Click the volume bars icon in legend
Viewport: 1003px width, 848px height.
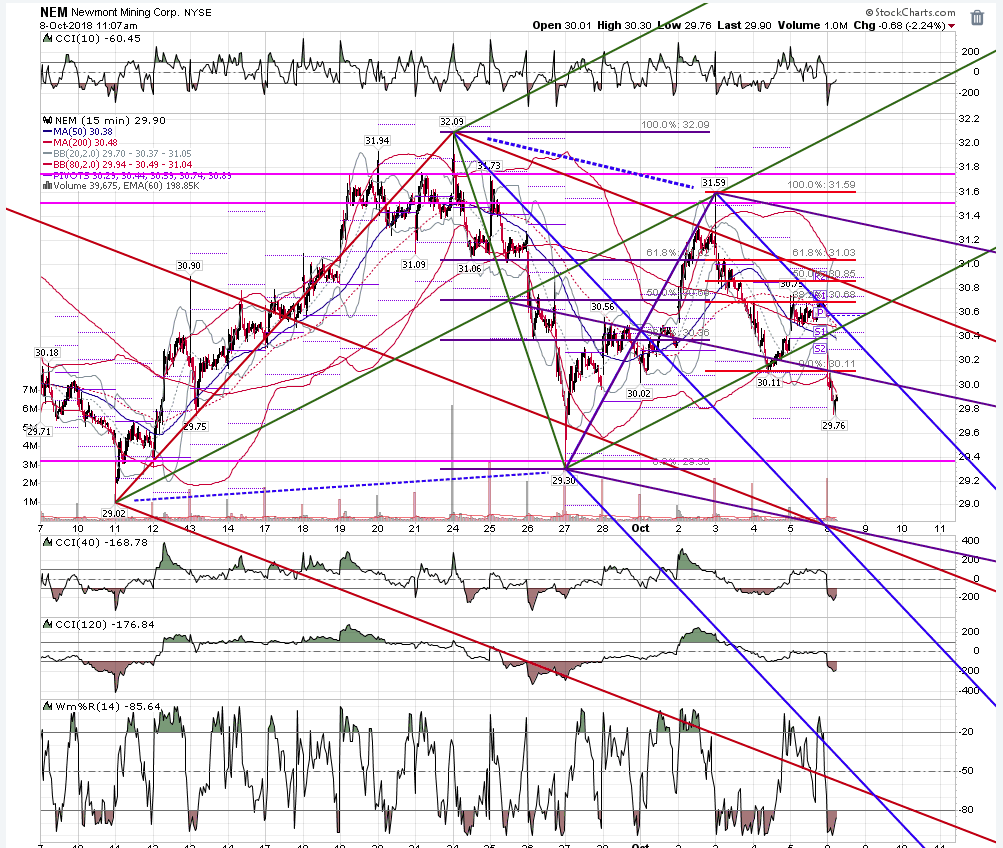pos(47,185)
